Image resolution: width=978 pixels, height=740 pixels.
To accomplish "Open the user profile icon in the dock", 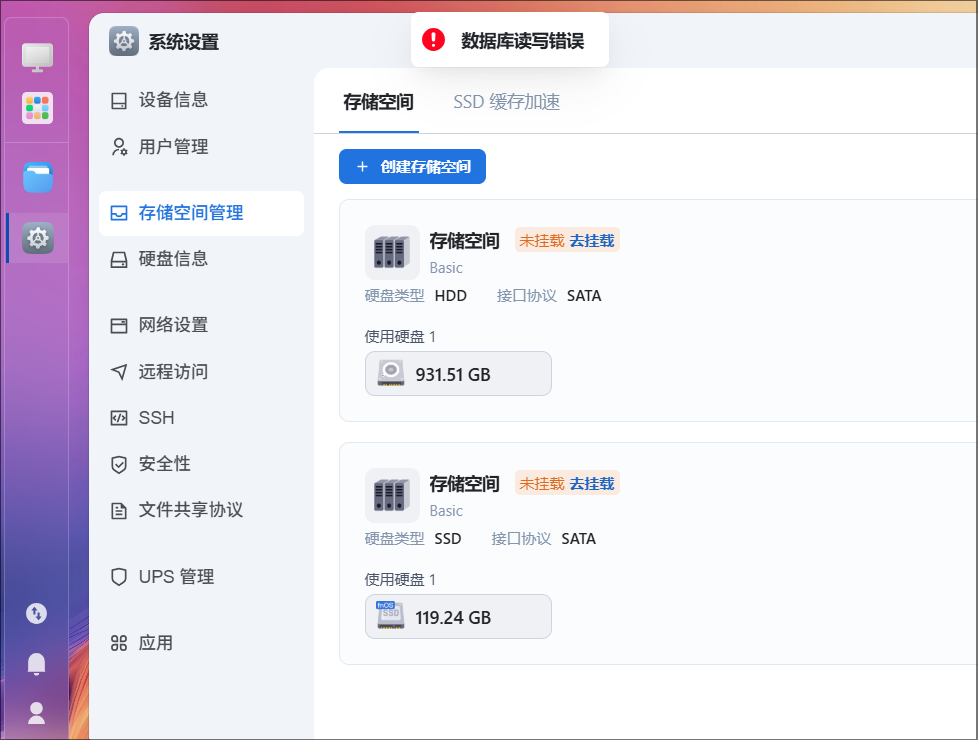I will [x=36, y=713].
